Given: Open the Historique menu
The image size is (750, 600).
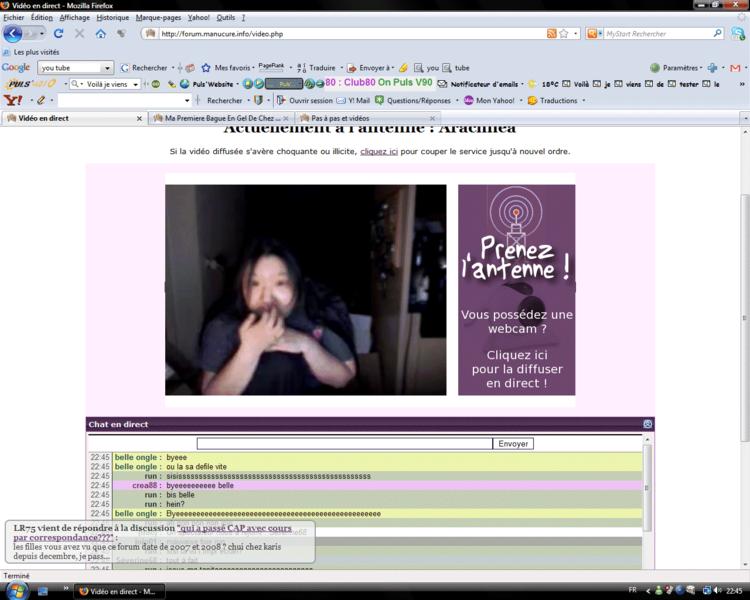Looking at the screenshot, I should click(112, 17).
